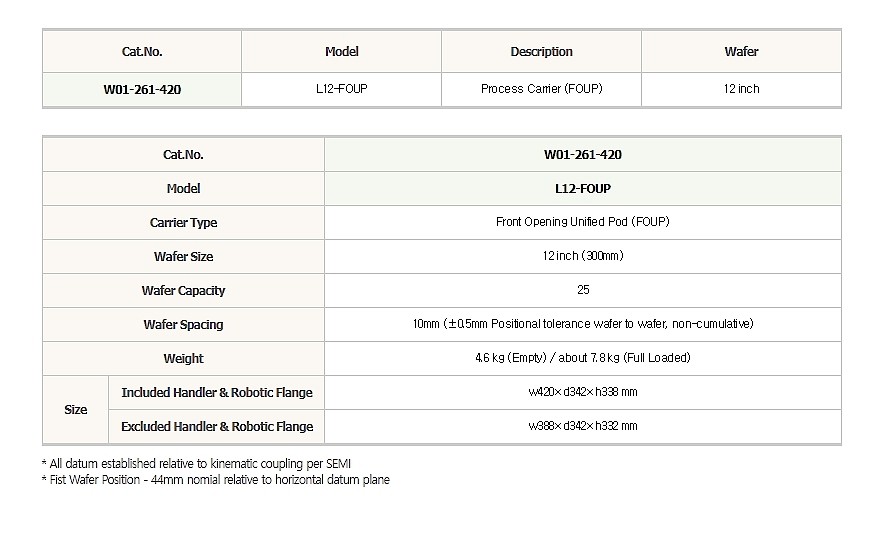Image resolution: width=881 pixels, height=534 pixels.
Task: Click the Wafer Capacity value 25
Action: (x=583, y=290)
